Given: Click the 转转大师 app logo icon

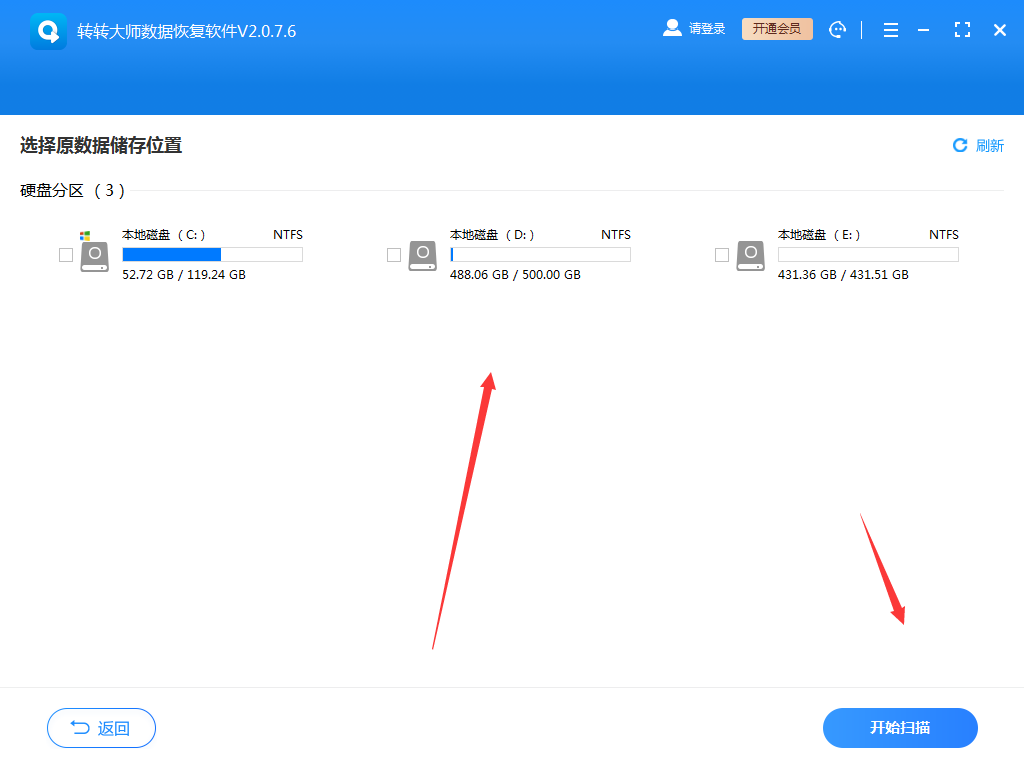Looking at the screenshot, I should (x=47, y=28).
